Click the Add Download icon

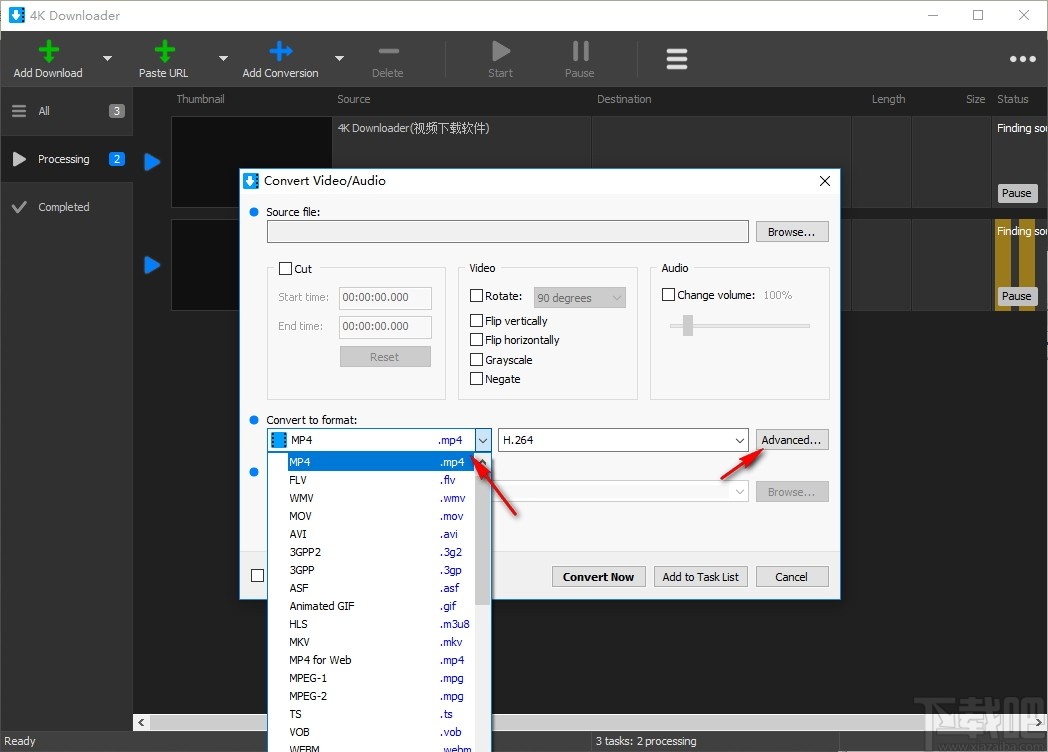tap(47, 51)
